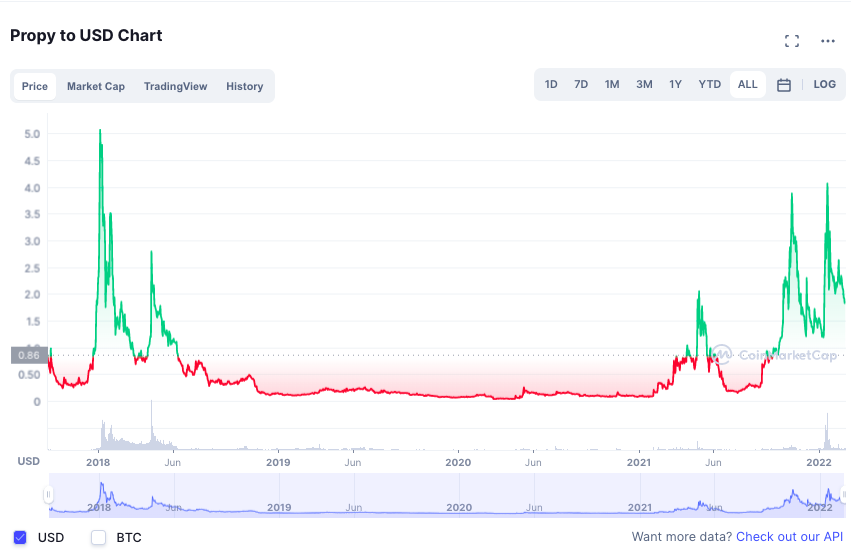Click the 0.86 price marker label
The height and width of the screenshot is (550, 851).
[29, 355]
